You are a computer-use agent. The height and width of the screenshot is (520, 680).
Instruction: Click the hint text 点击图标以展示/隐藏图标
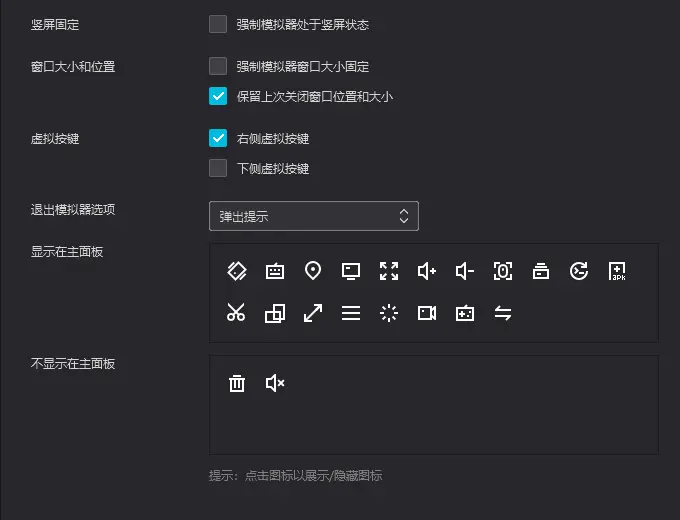click(x=314, y=476)
